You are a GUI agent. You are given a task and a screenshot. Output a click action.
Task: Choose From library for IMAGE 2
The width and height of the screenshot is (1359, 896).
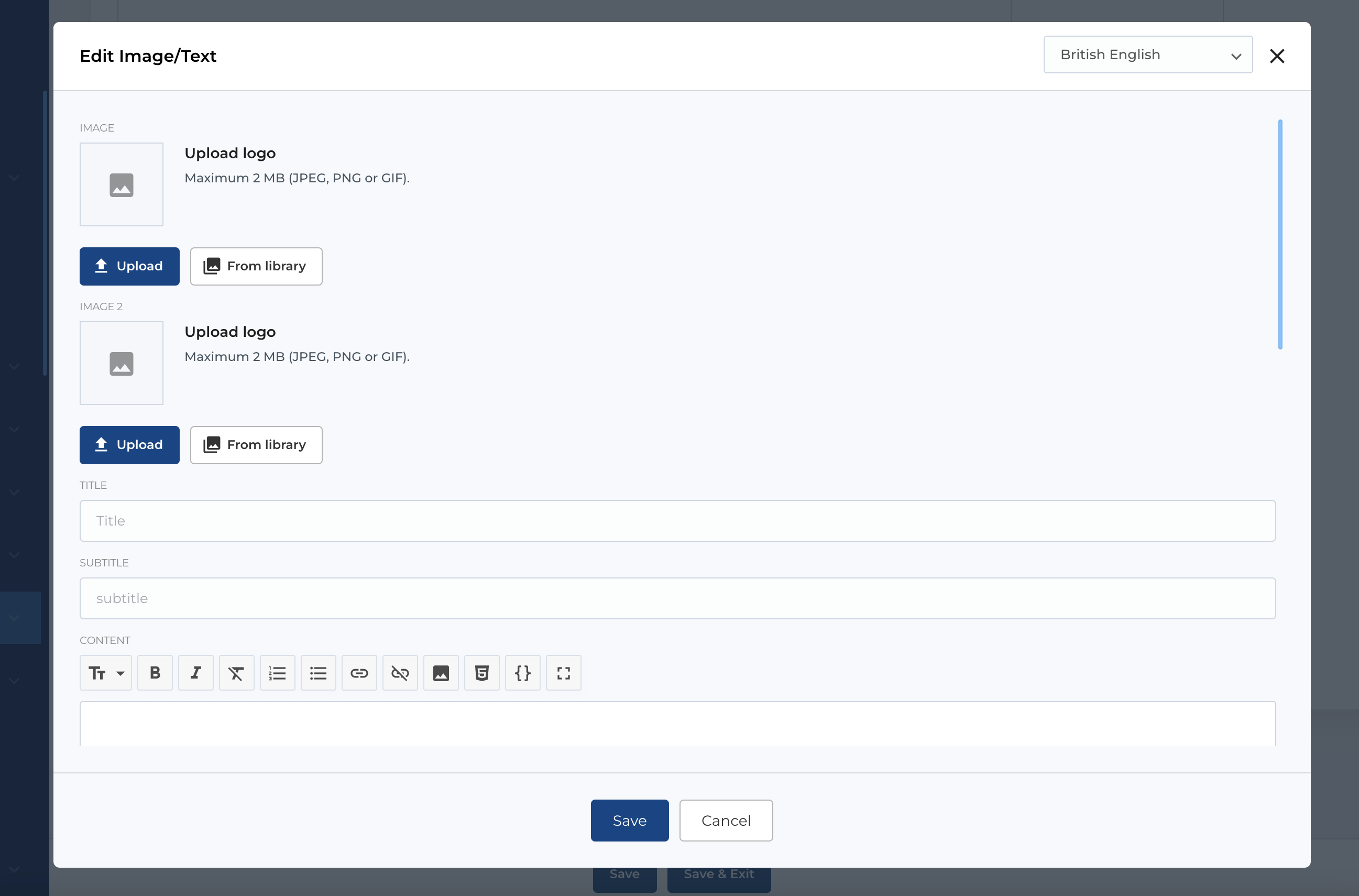tap(256, 444)
